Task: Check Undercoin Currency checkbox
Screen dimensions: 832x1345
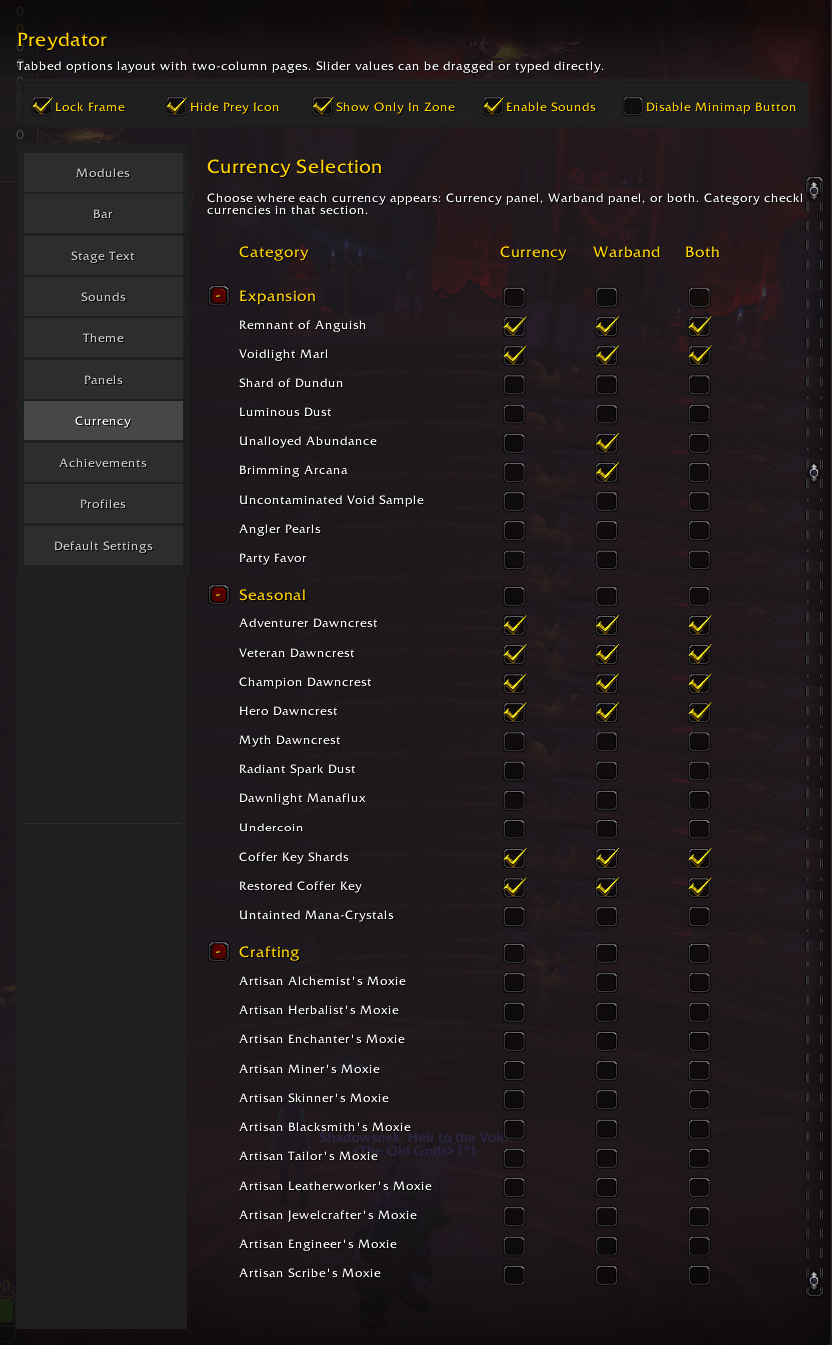Action: pos(514,828)
